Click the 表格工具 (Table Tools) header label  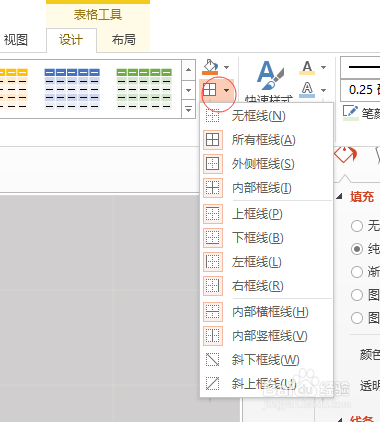pyautogui.click(x=98, y=15)
